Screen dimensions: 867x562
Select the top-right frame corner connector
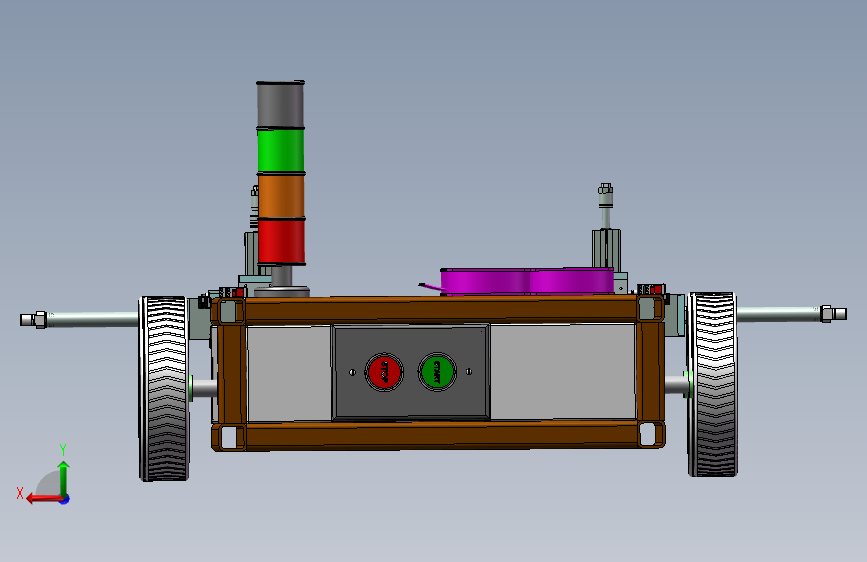(650, 309)
